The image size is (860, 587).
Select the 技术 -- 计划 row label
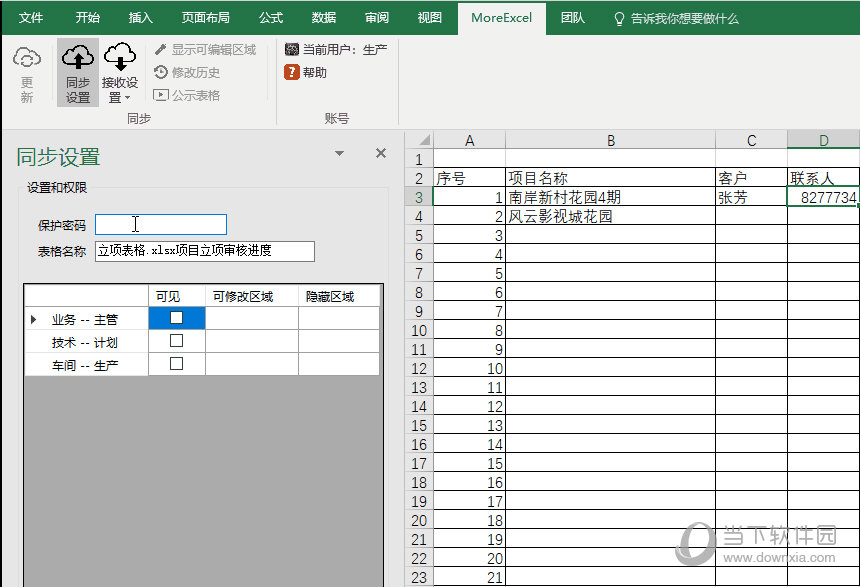tap(86, 342)
